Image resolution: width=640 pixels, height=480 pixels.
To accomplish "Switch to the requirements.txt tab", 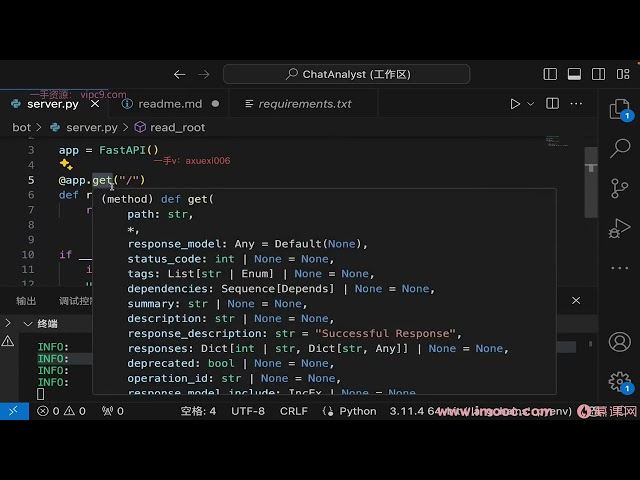I will click(x=304, y=104).
